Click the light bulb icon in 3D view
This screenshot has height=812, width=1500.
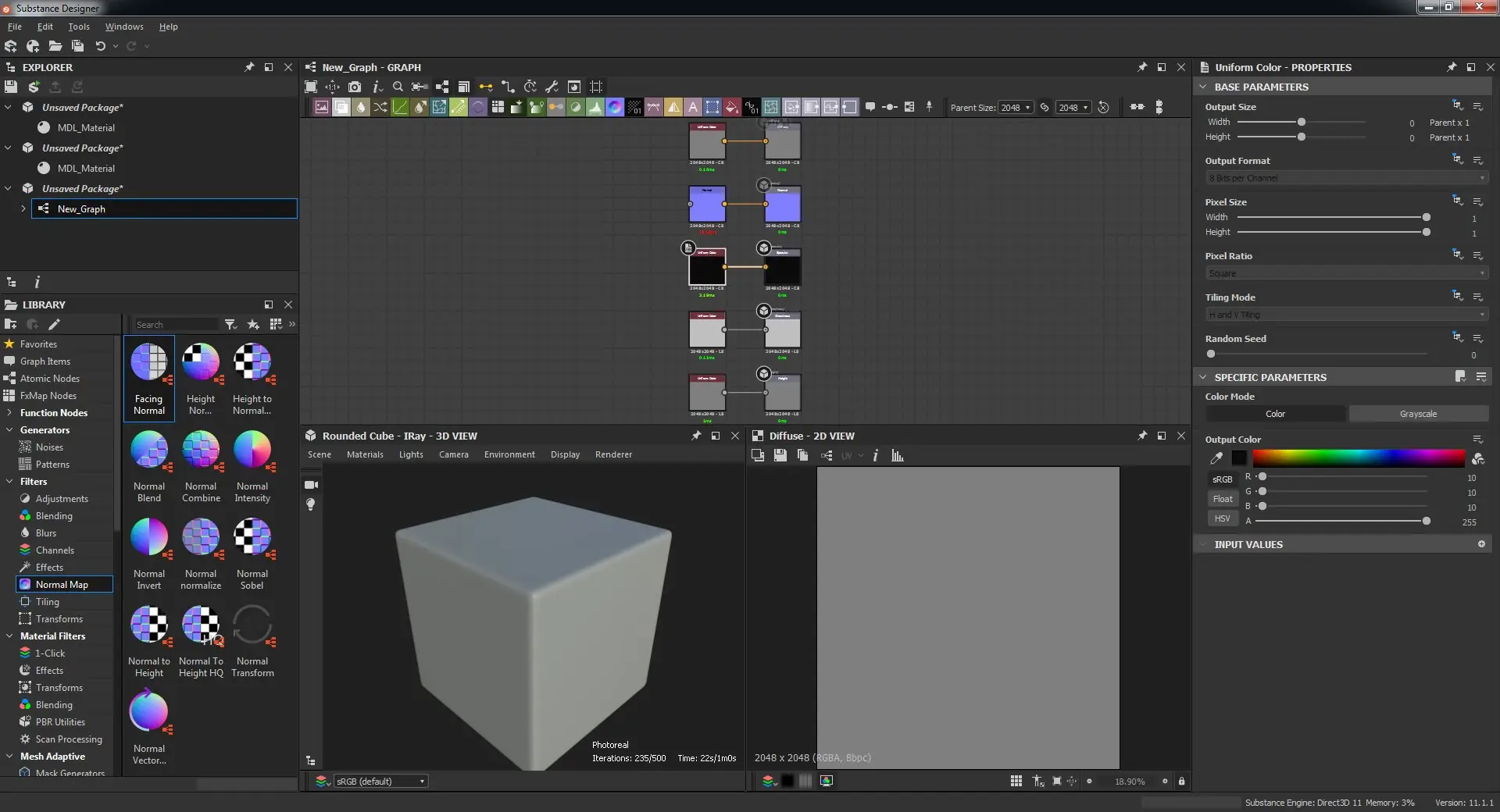click(311, 505)
